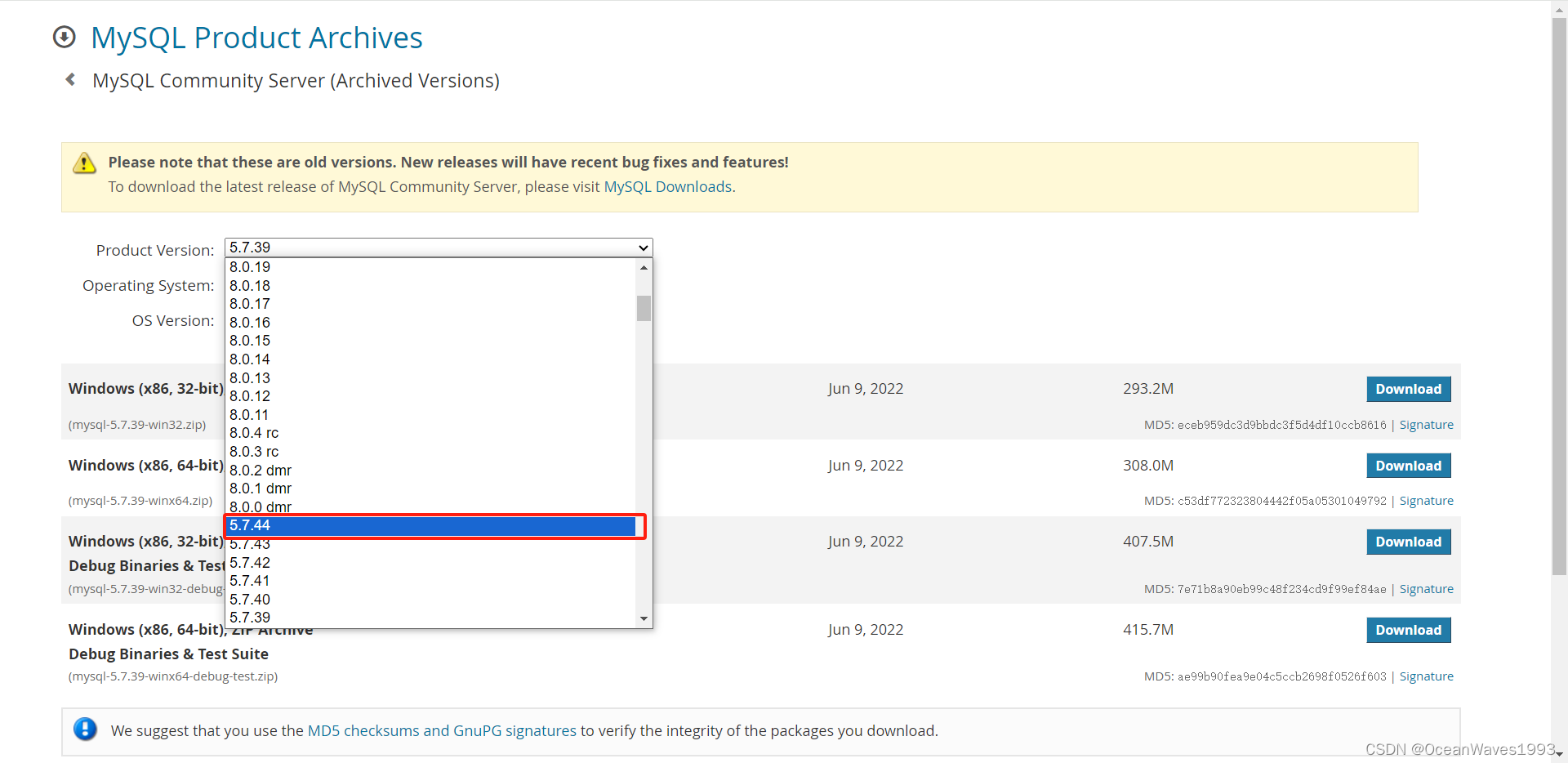Select the 8.0.2 dmr version
This screenshot has height=763, width=1568.
pos(430,471)
